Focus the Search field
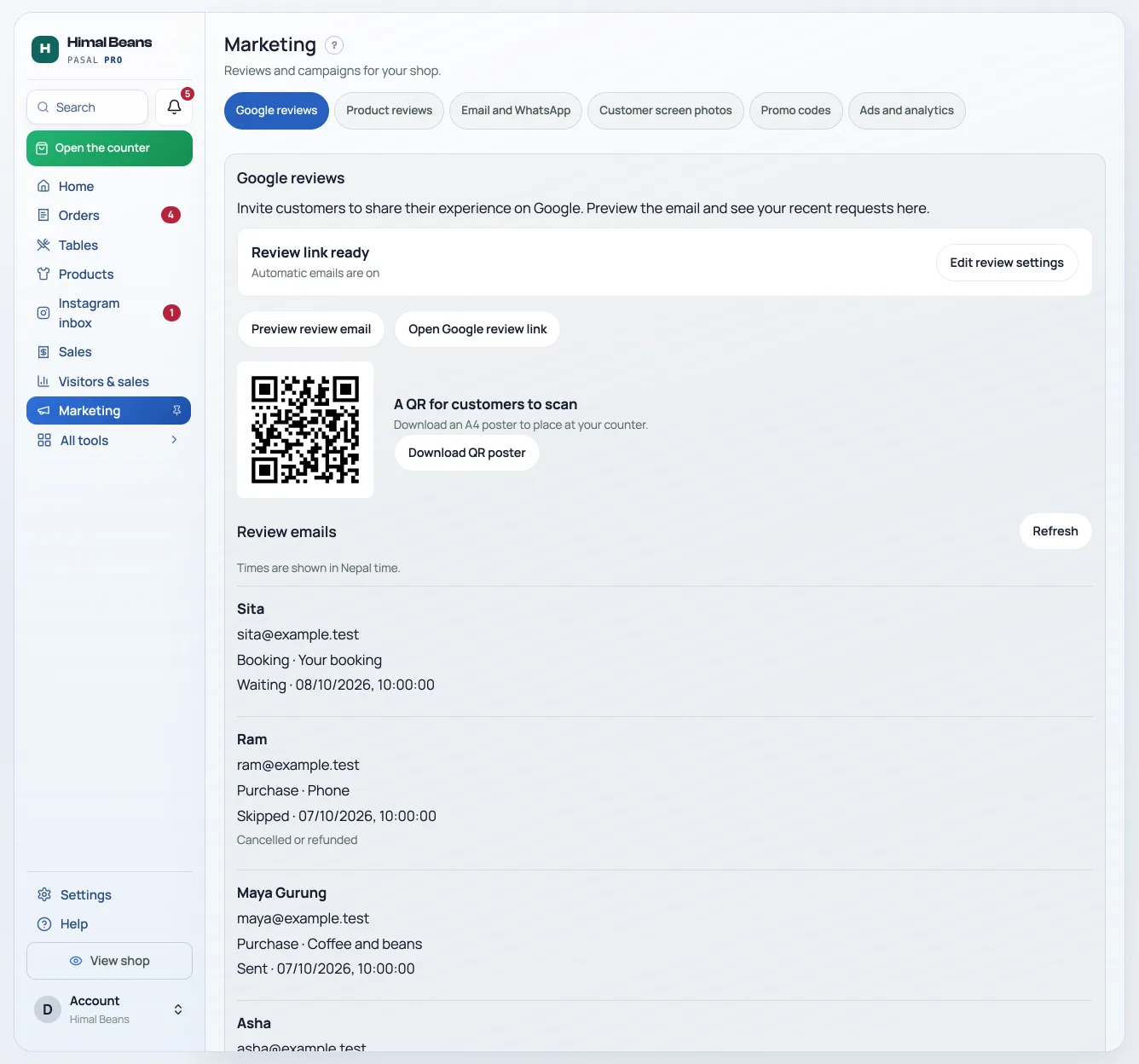Image resolution: width=1139 pixels, height=1064 pixels. coord(87,107)
